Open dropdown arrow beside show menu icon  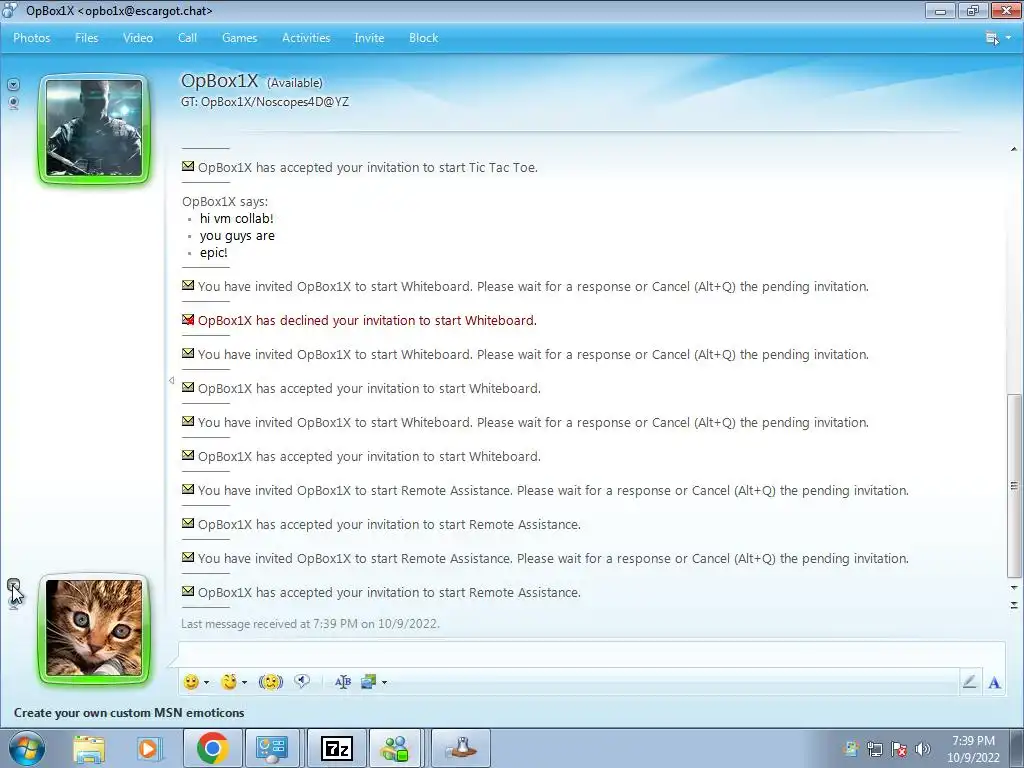point(1008,38)
